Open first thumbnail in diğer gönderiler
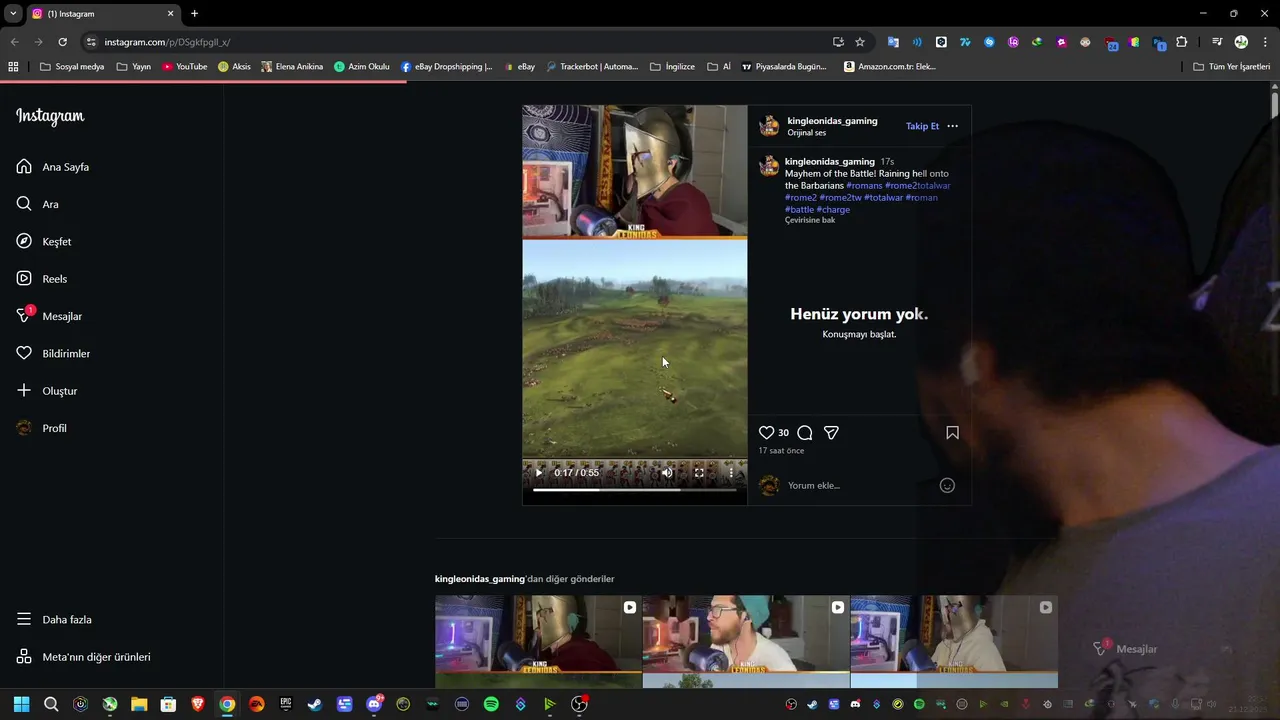 pyautogui.click(x=538, y=642)
